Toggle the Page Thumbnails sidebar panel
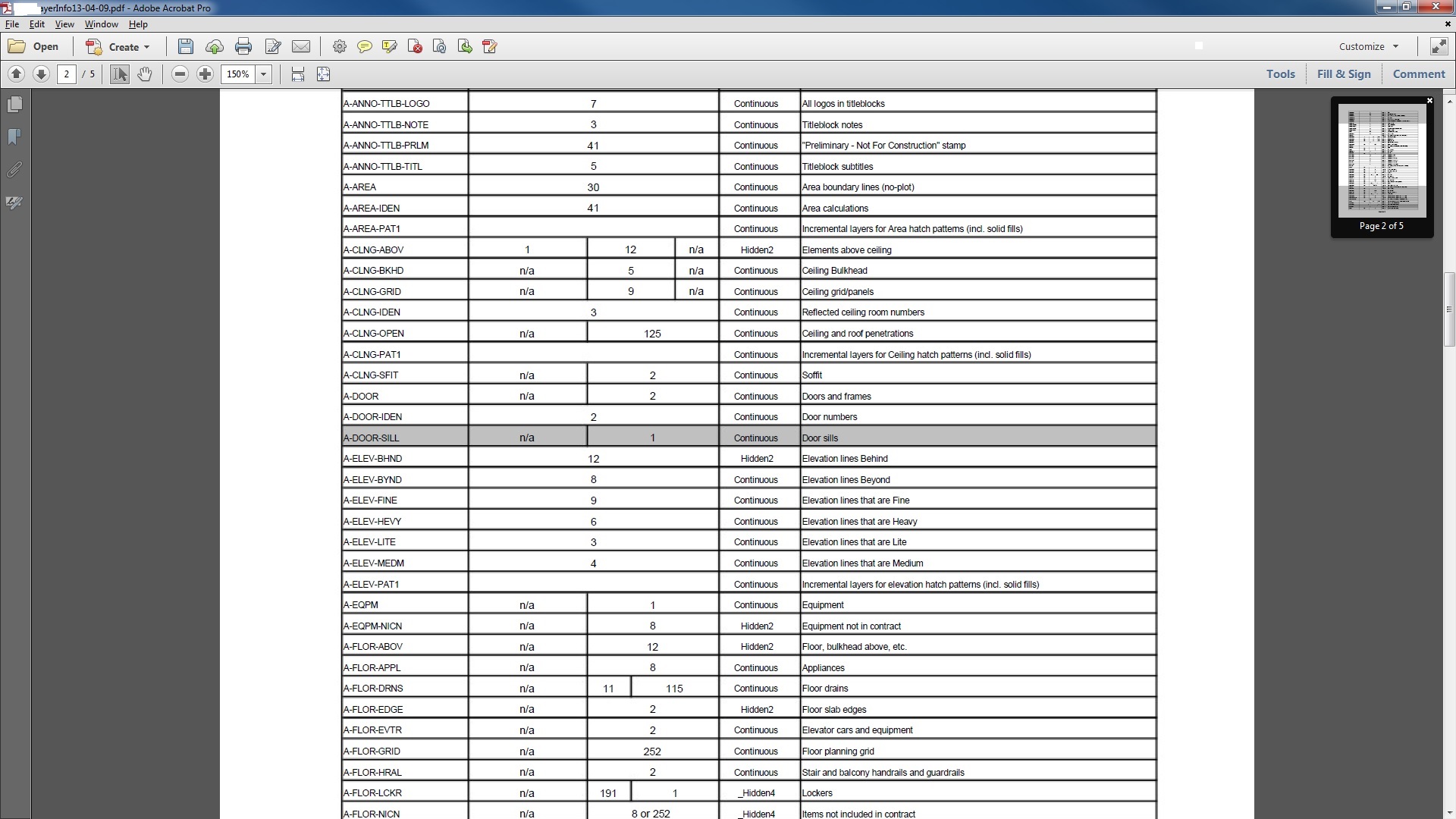1456x819 pixels. click(x=14, y=105)
